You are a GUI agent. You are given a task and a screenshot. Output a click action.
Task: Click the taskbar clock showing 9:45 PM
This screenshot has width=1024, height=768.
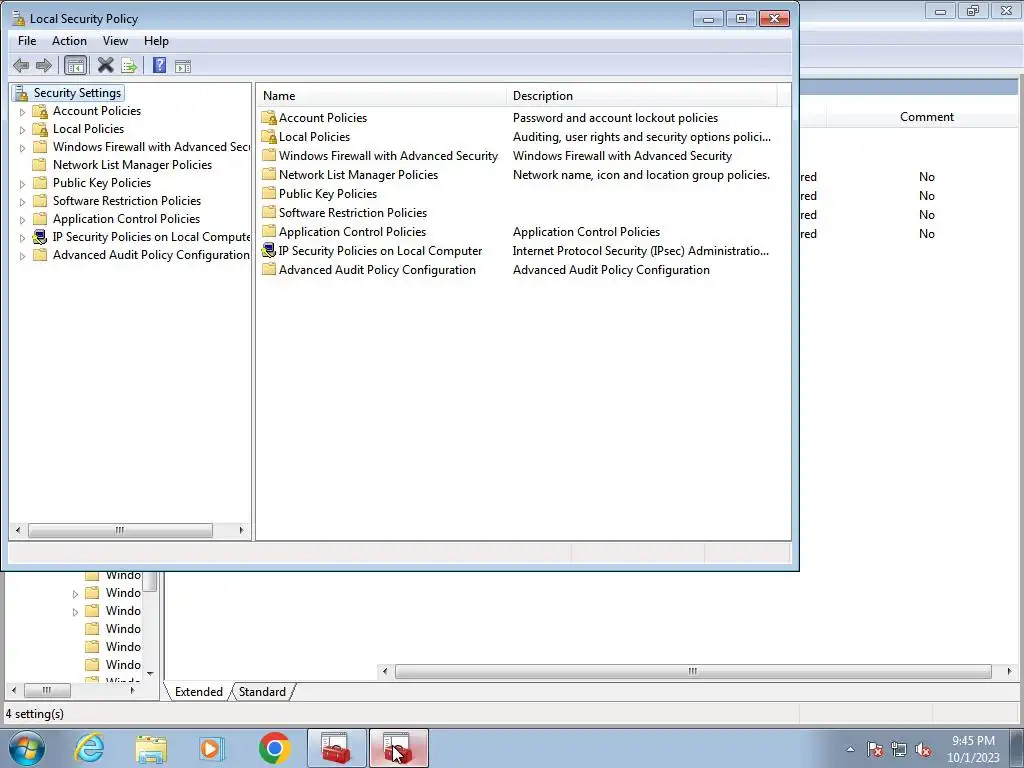click(x=973, y=749)
